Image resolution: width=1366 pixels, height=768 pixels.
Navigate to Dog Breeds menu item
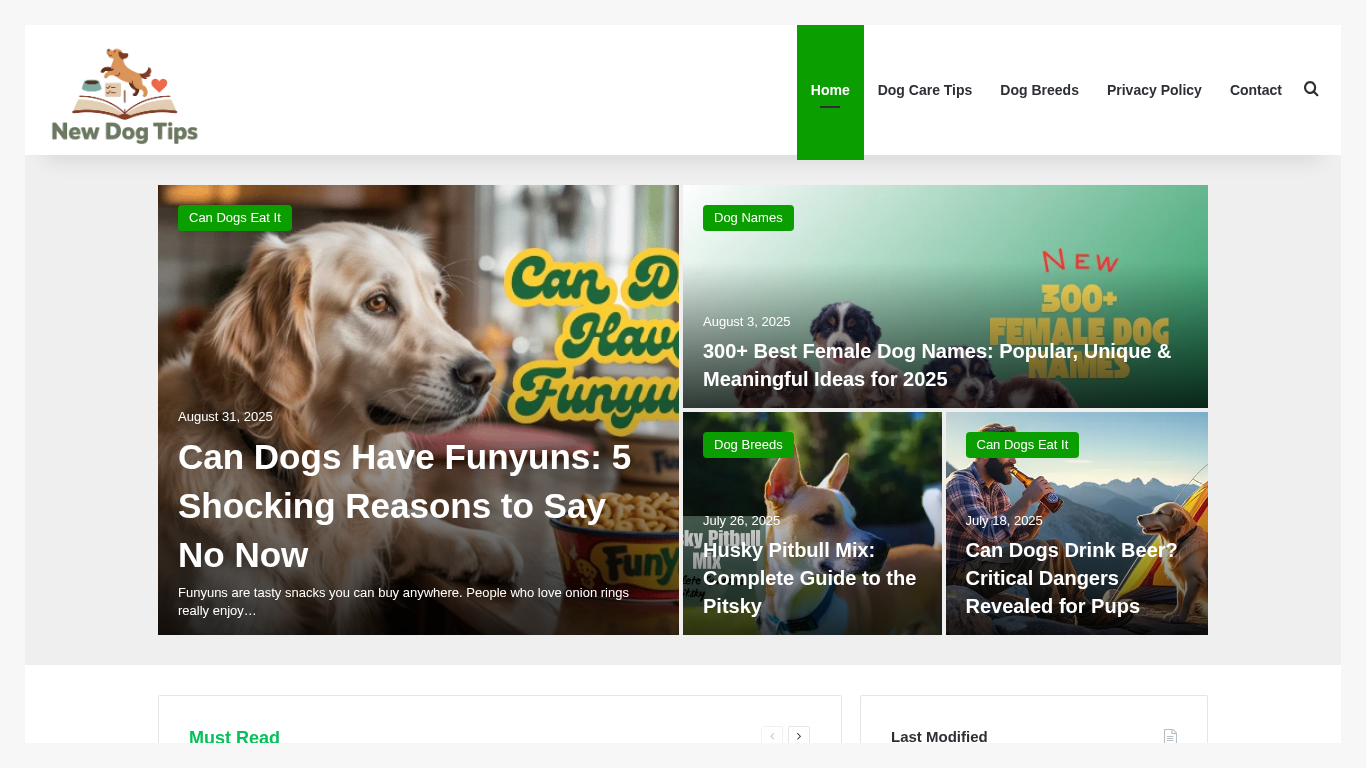1039,90
